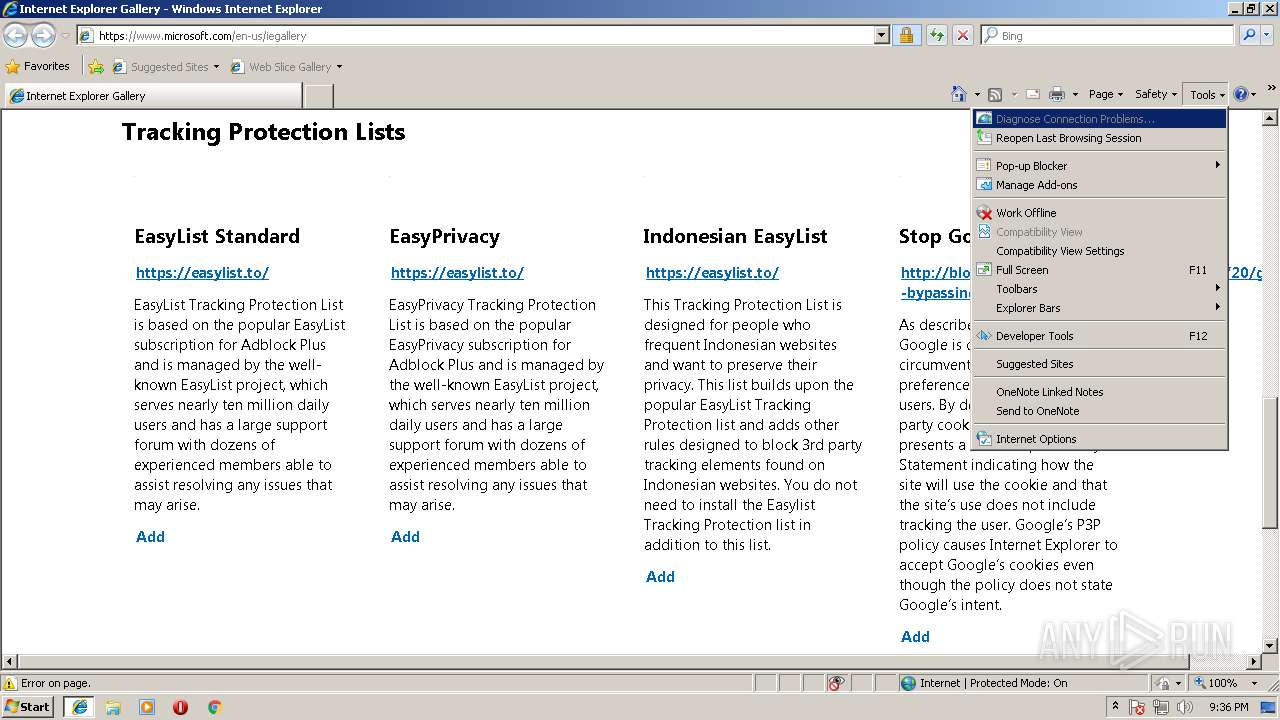The height and width of the screenshot is (720, 1280).
Task: Open Suggested Sites favorites bar item
Action: click(165, 67)
